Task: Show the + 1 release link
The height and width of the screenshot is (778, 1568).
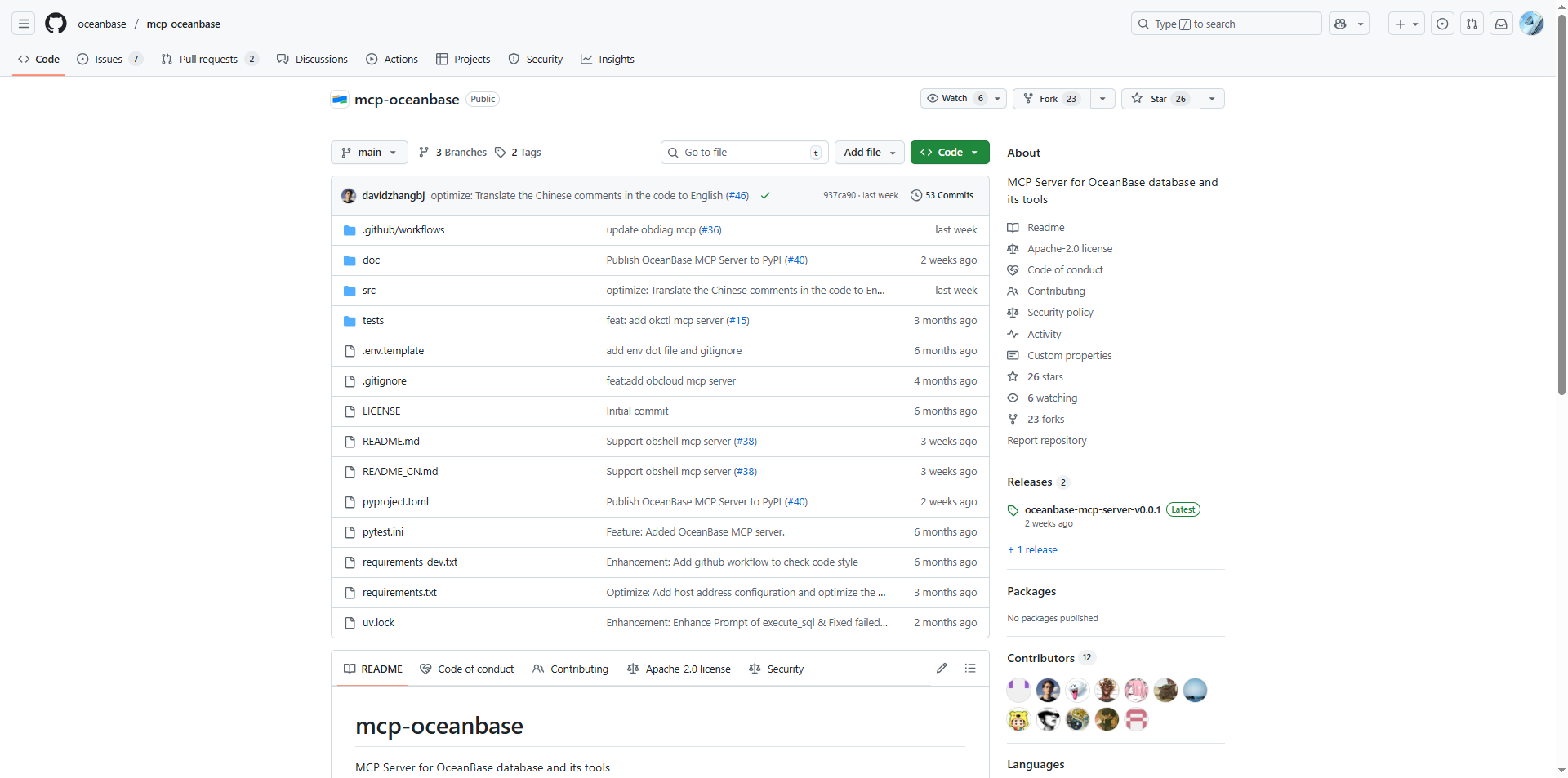Action: point(1032,549)
